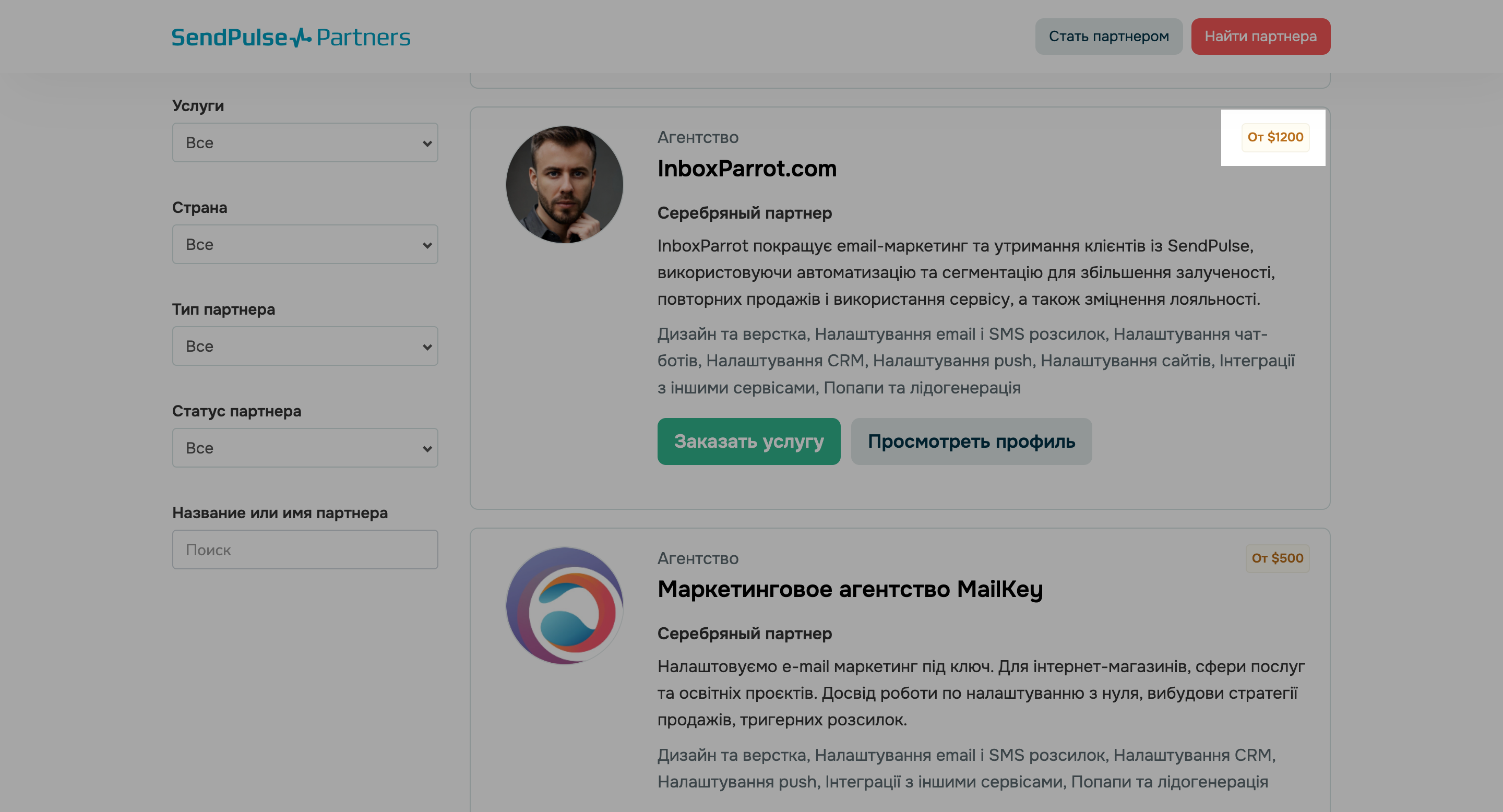Screen dimensions: 1503x812
Task: Click Серебряный партнер label under MailKey
Action: pos(745,634)
